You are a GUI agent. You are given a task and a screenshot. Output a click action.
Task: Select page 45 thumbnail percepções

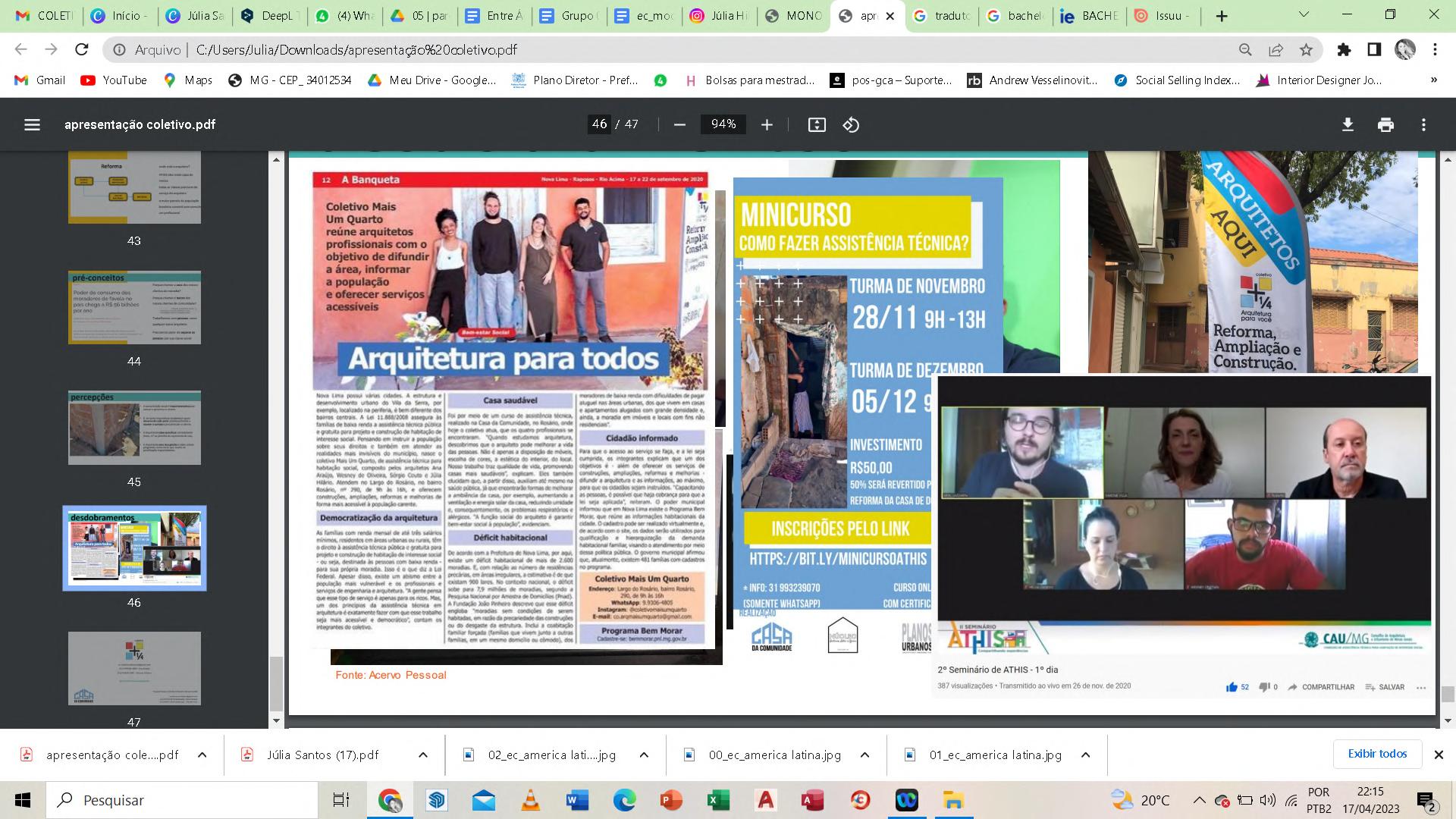coord(134,428)
